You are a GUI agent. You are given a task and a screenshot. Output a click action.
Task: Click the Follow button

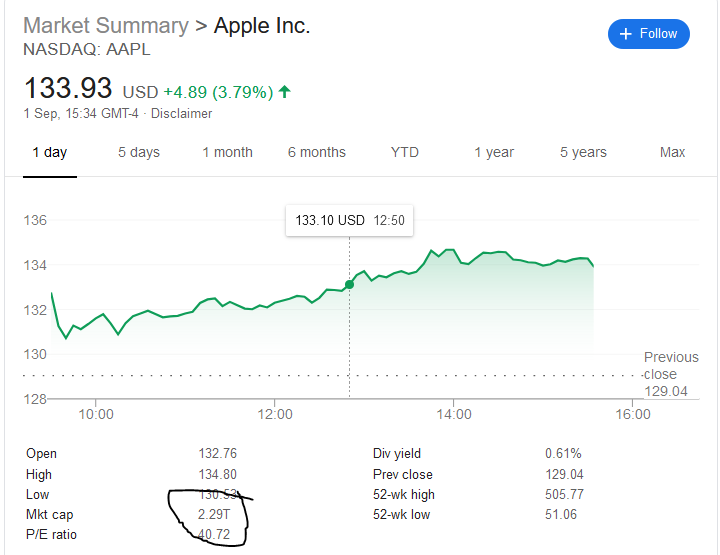tap(649, 34)
